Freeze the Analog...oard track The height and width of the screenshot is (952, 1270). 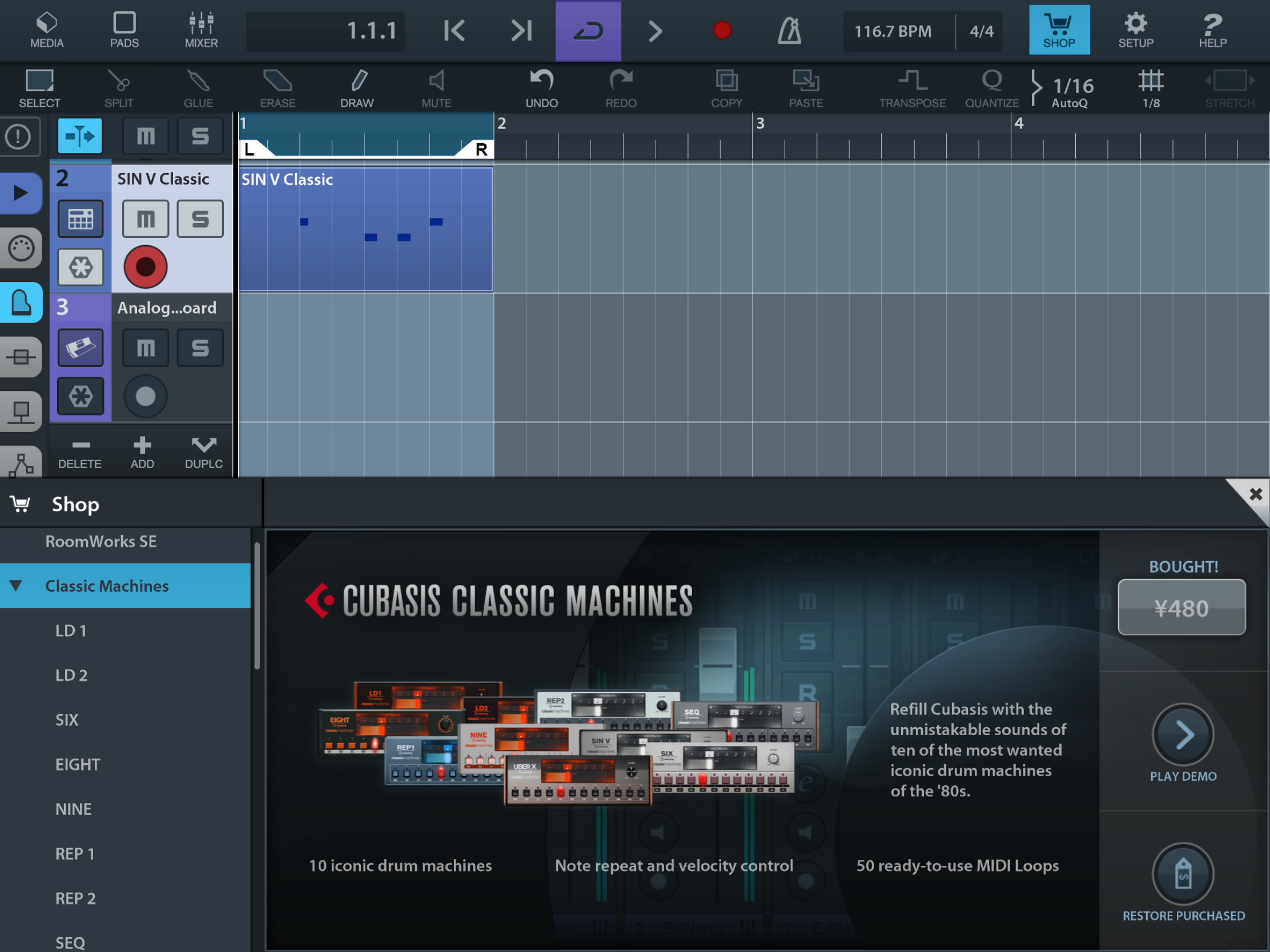(81, 396)
